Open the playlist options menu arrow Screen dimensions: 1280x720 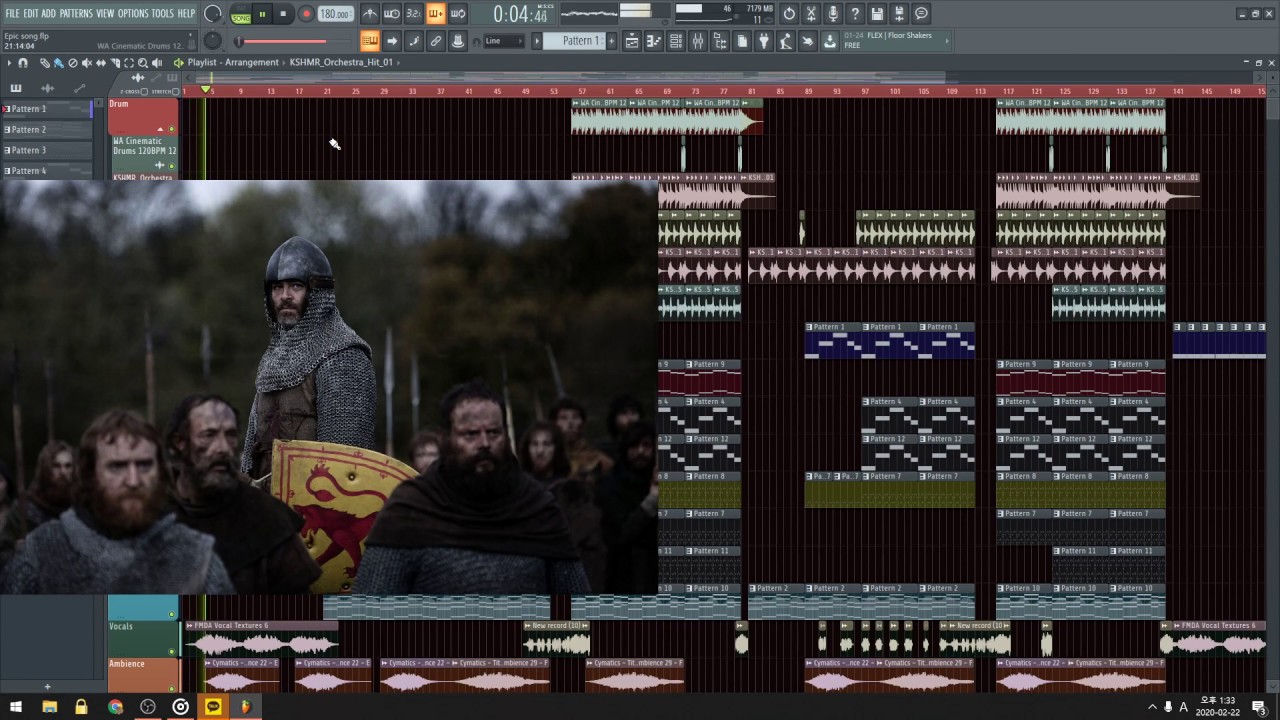point(9,63)
